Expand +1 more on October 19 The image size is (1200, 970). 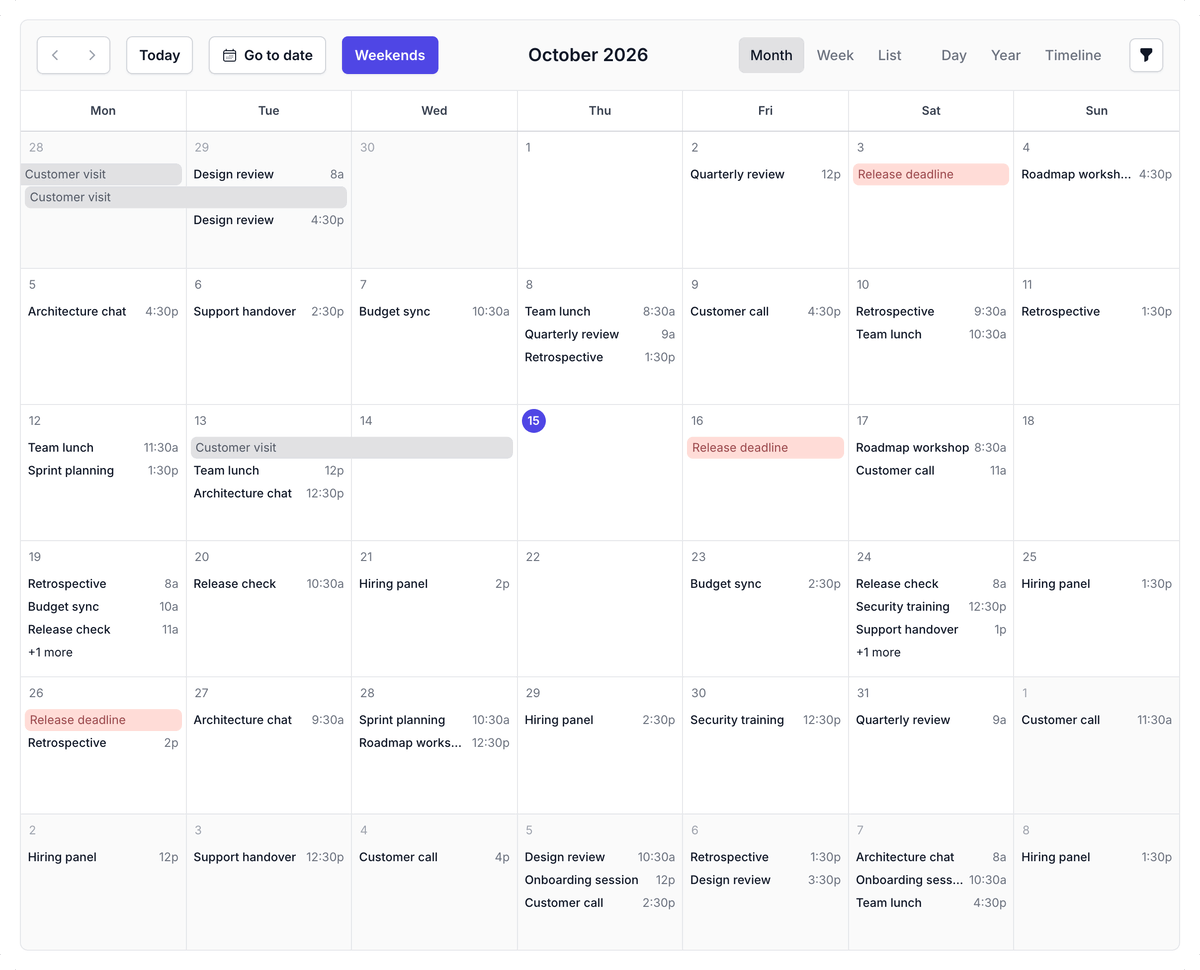coord(50,652)
